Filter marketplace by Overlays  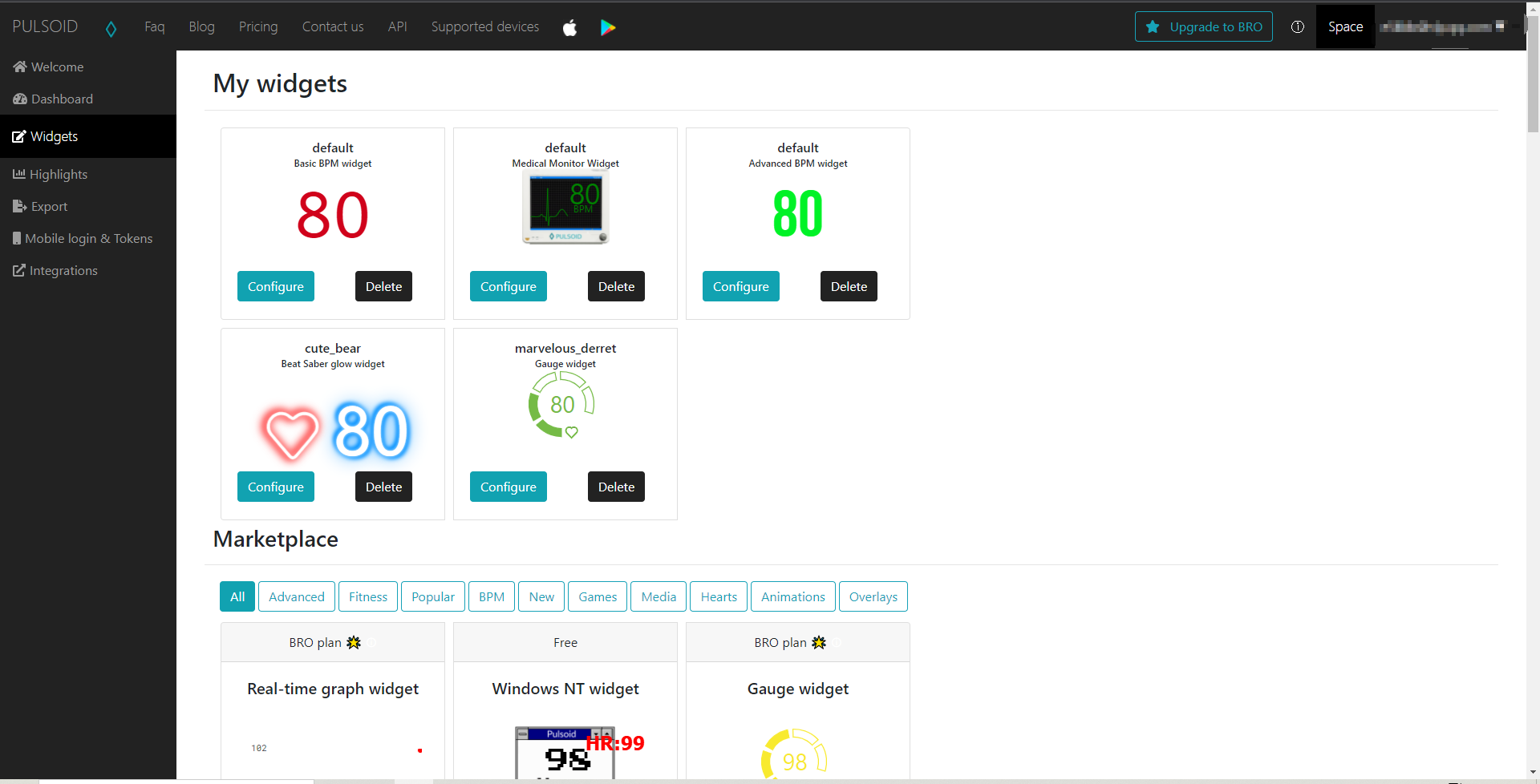(873, 596)
